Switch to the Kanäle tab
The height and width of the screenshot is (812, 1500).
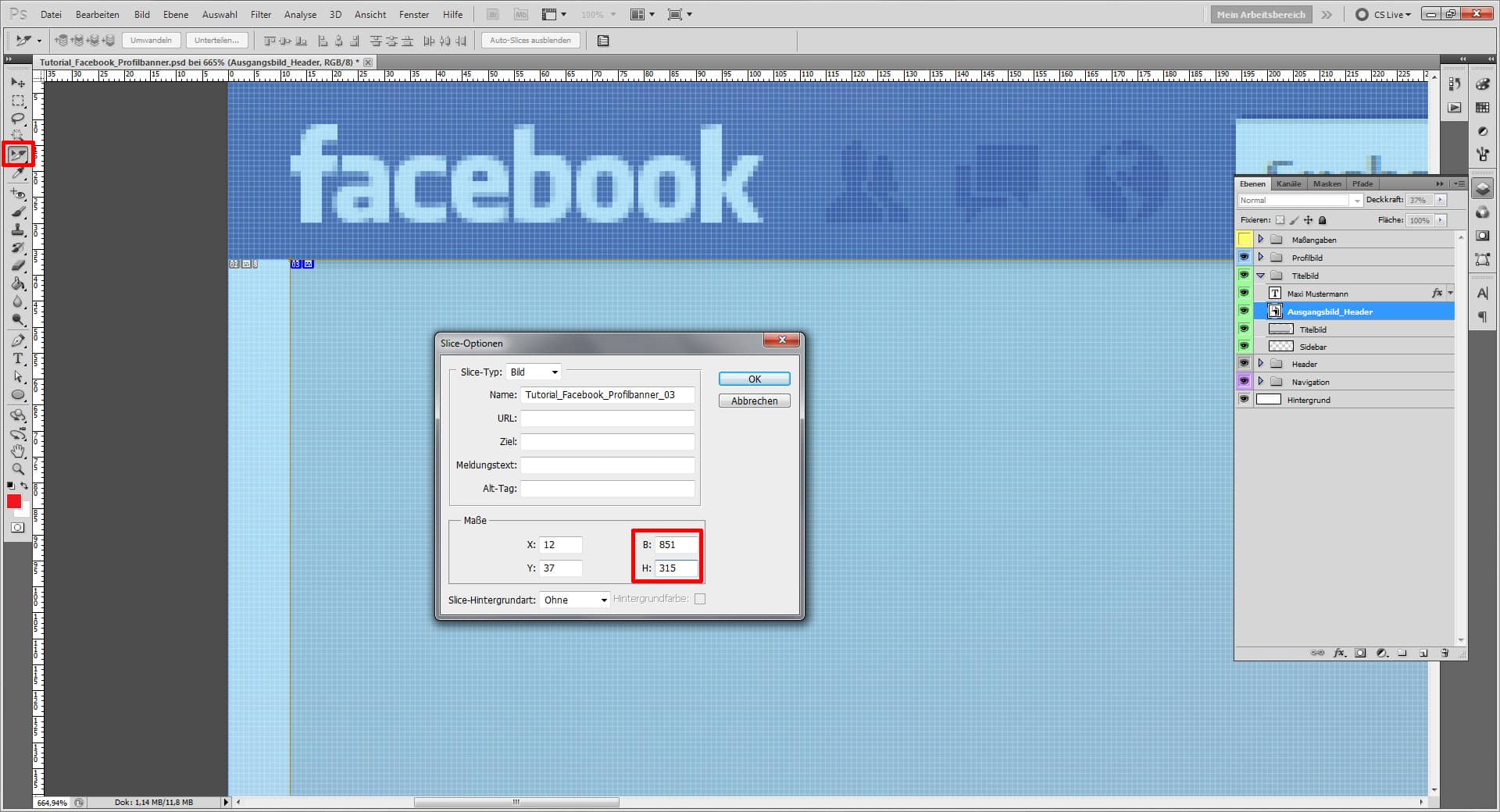[x=1288, y=183]
